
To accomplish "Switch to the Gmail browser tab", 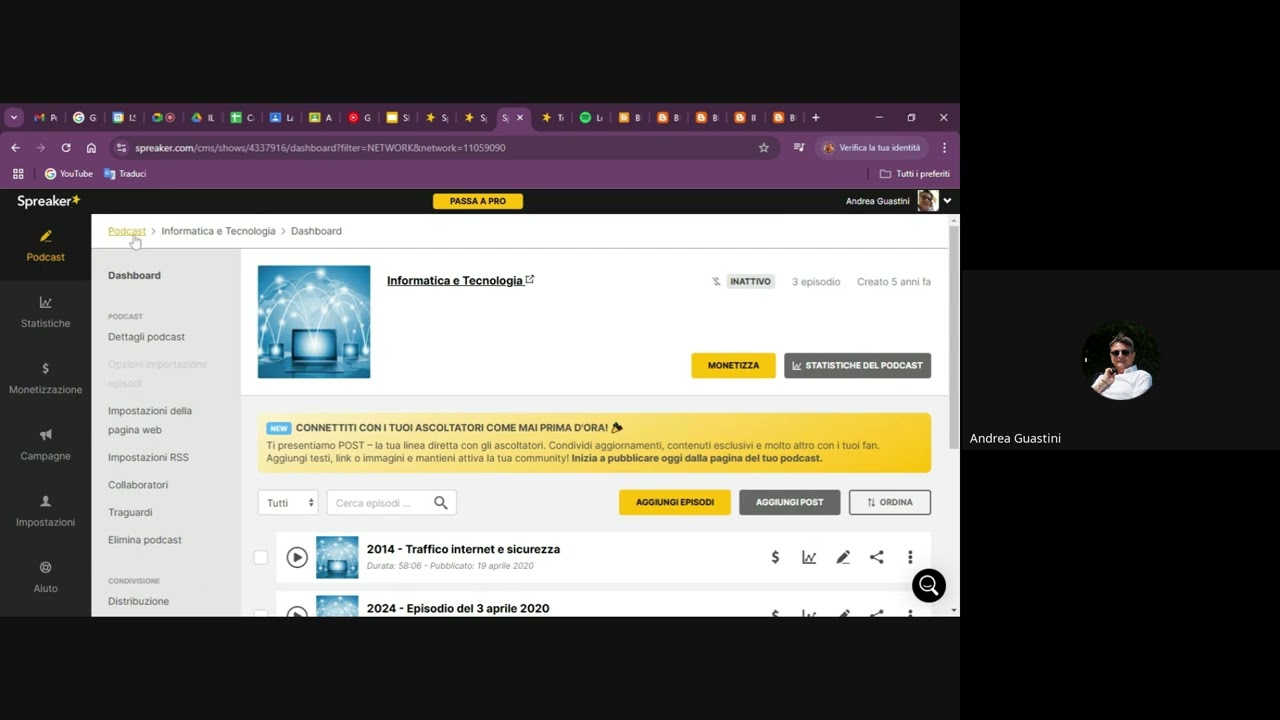I will [45, 117].
